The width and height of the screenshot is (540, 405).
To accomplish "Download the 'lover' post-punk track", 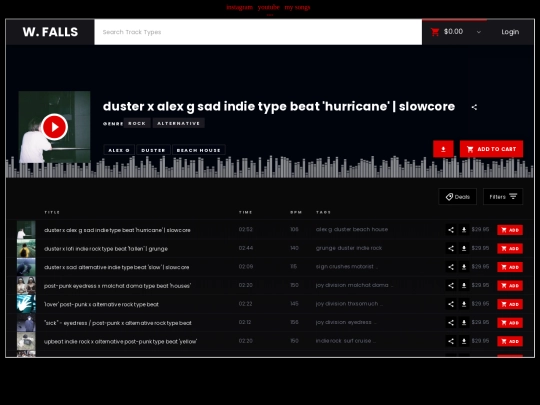I will (464, 304).
